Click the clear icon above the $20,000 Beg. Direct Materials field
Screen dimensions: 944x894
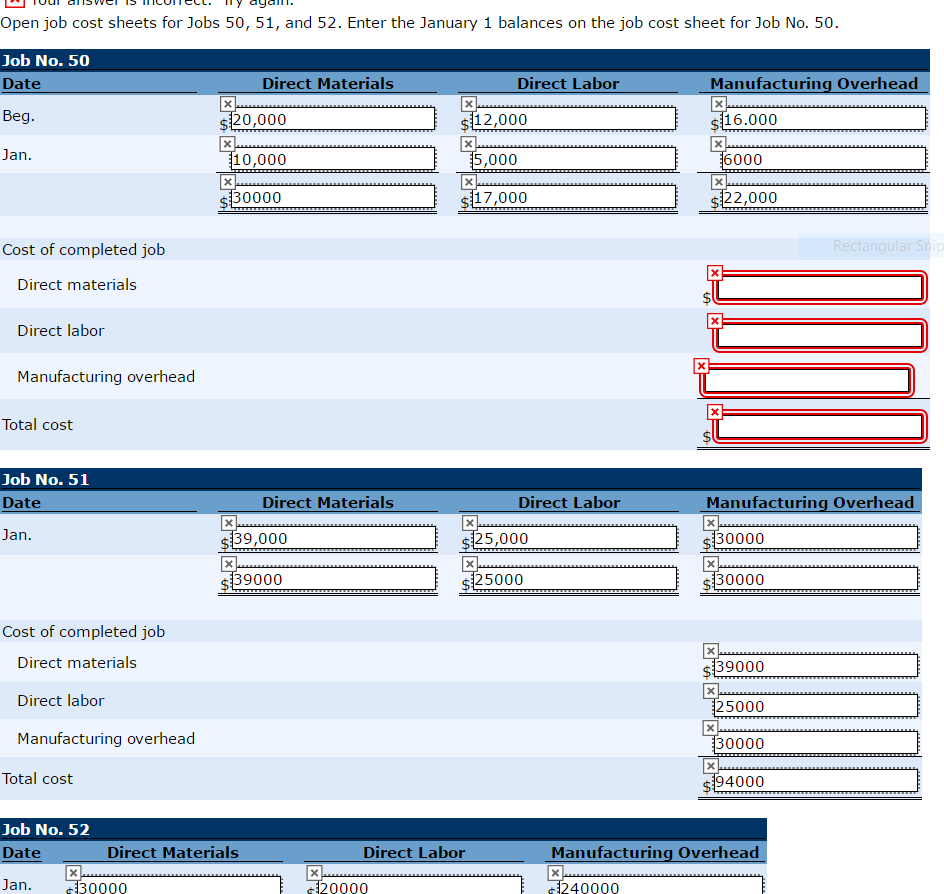tap(228, 103)
